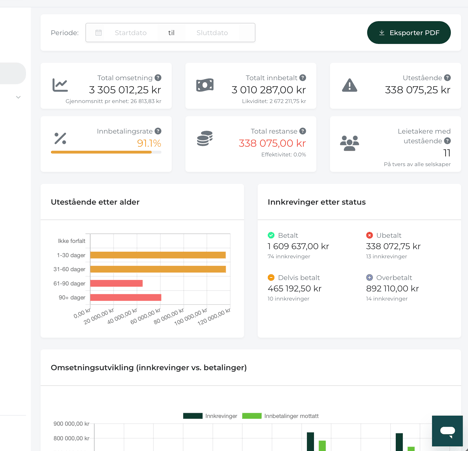The width and height of the screenshot is (468, 451).
Task: Toggle Innkrevinger legend swatch in chart
Action: pyautogui.click(x=193, y=416)
